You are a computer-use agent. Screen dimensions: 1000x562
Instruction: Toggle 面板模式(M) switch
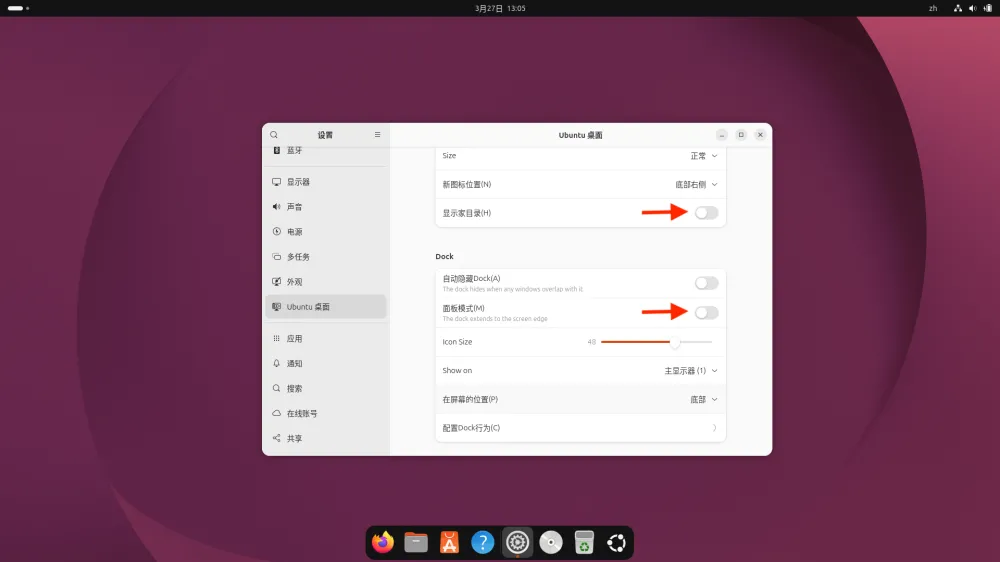706,313
